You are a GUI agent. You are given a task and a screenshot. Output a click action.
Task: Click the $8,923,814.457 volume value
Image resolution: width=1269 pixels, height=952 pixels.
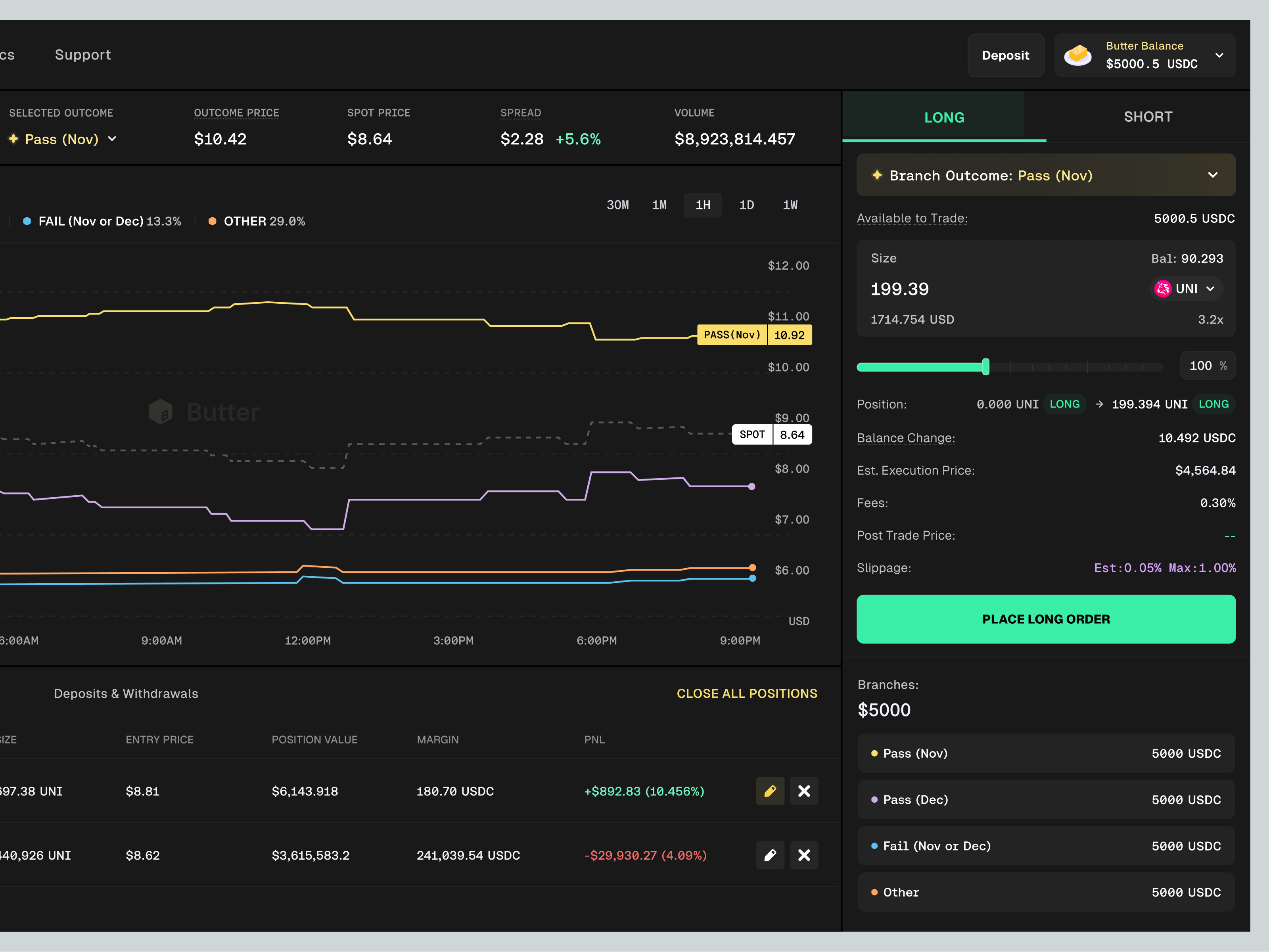[x=734, y=139]
